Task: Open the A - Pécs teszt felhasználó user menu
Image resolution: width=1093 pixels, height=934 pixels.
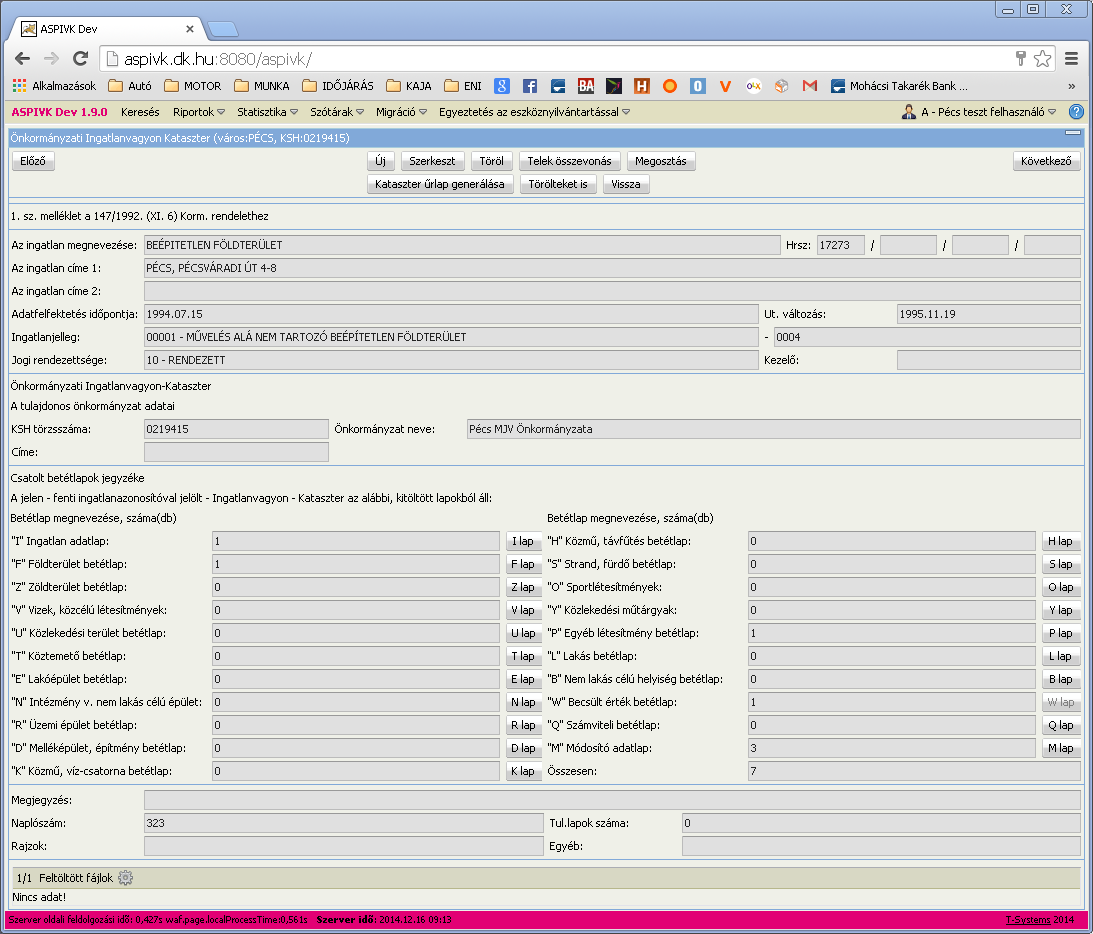Action: [979, 112]
